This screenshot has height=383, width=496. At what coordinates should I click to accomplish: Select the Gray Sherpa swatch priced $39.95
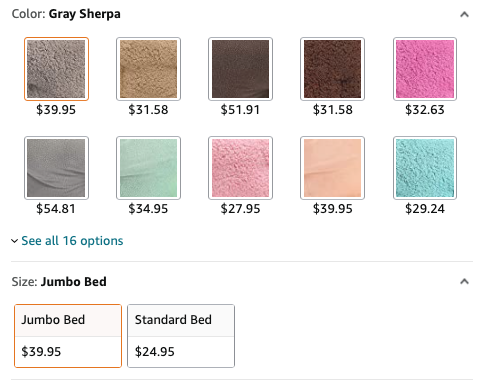point(56,69)
